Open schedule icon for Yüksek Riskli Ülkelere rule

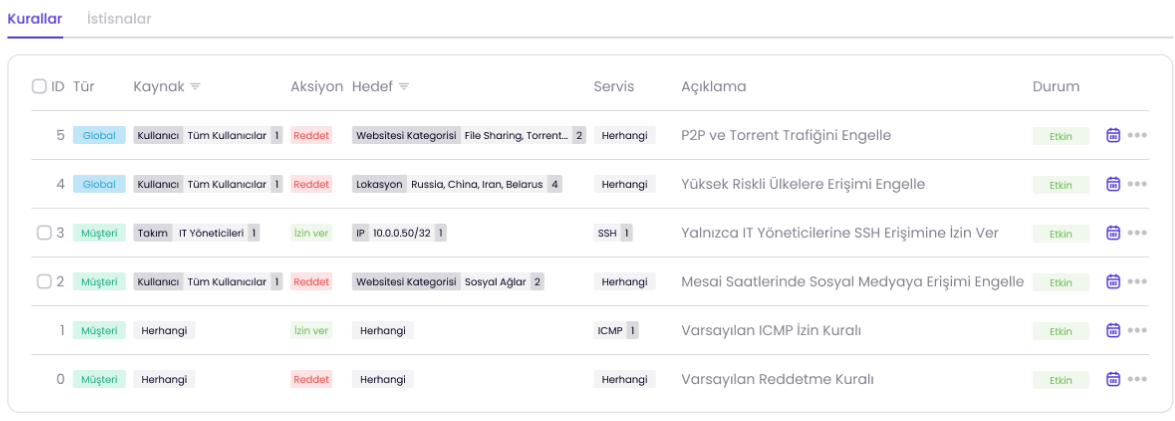tap(1113, 184)
